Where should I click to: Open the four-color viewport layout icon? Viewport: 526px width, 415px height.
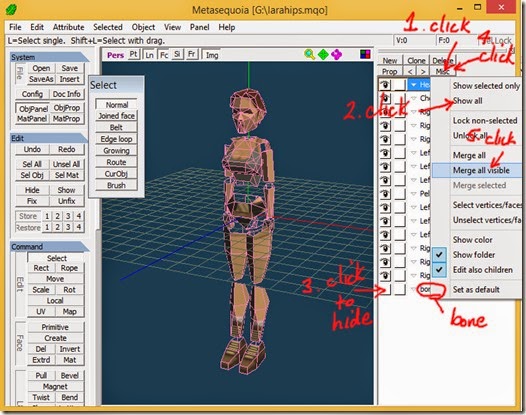(x=365, y=54)
